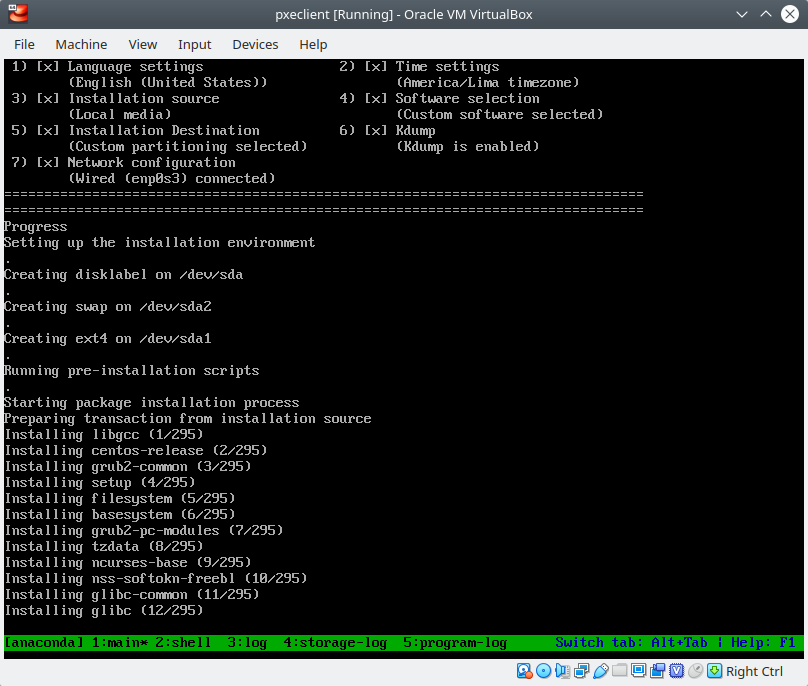Click '(America/Lima timezone)' text

[x=487, y=82]
